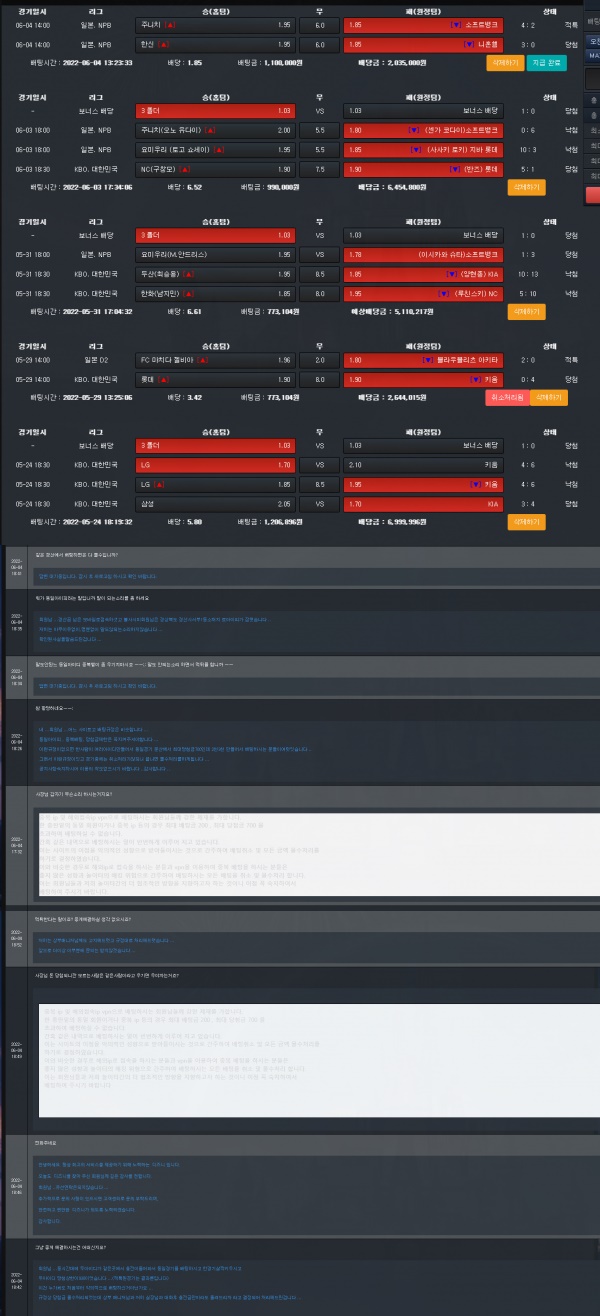Delete the bet placed 2022-06-03 17:34:06
This screenshot has height=1316, width=600.
tap(527, 187)
